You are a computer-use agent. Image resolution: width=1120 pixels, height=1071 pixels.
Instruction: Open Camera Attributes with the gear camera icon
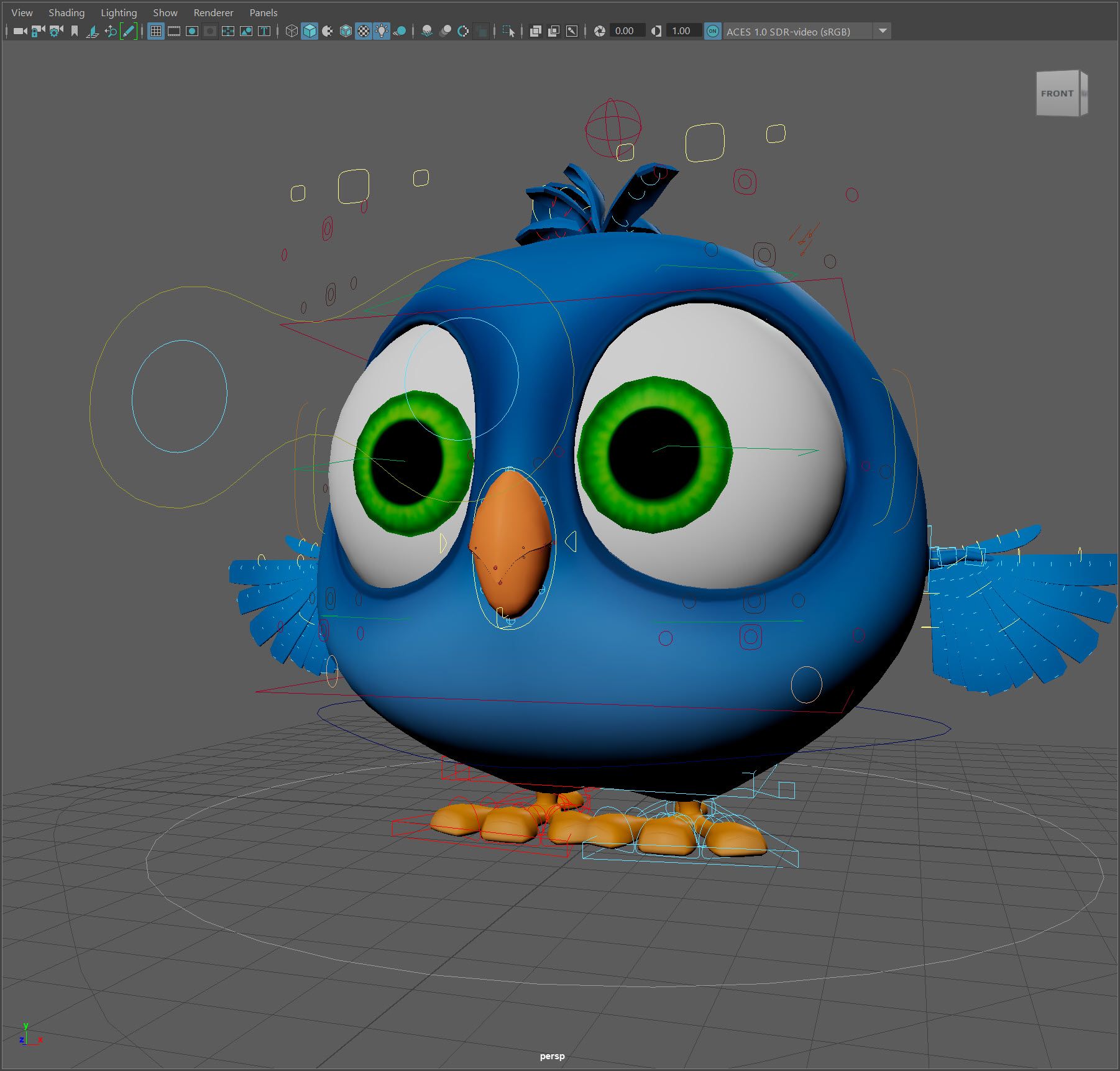coord(56,31)
